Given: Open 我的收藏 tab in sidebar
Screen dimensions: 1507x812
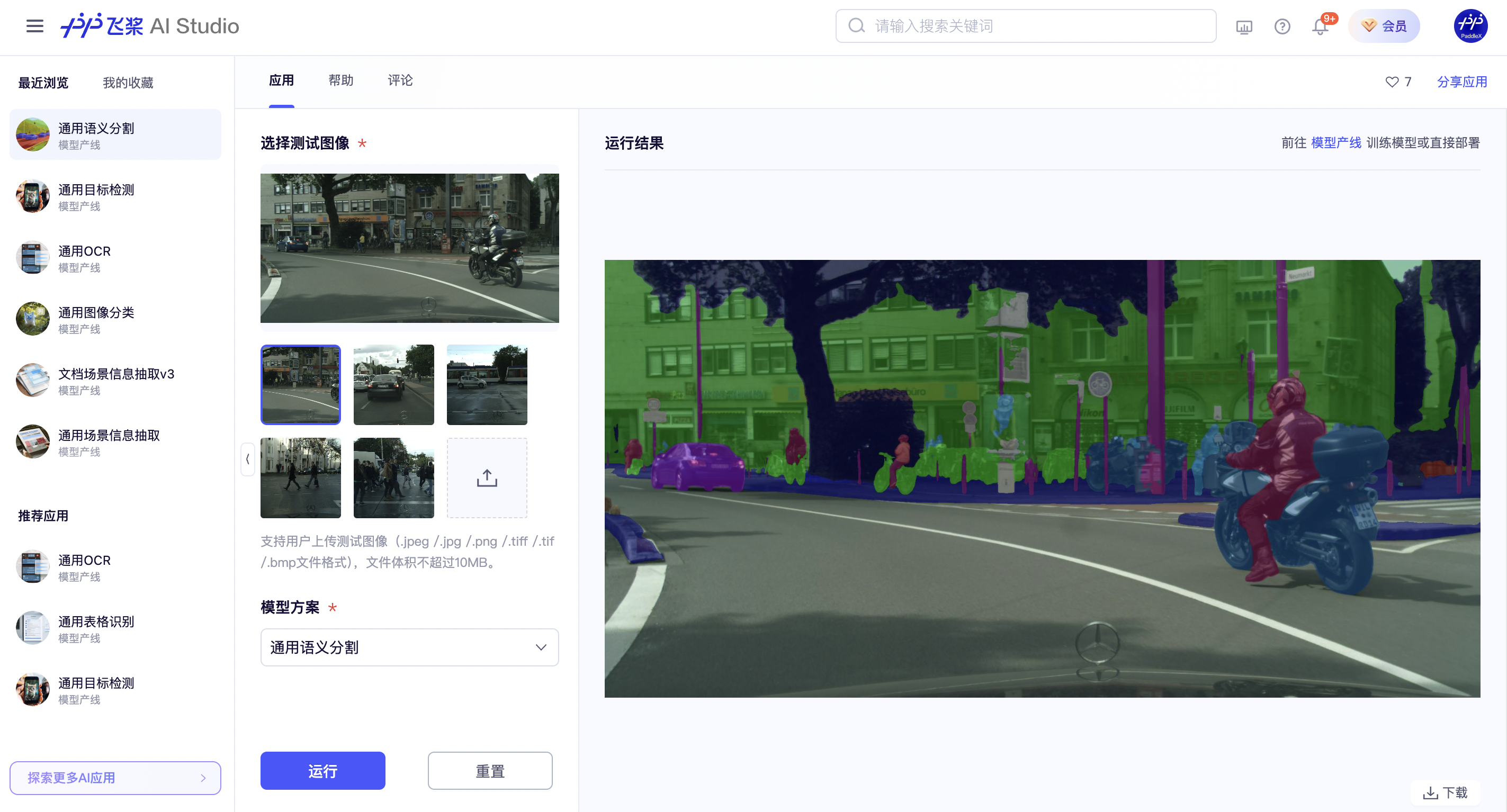Looking at the screenshot, I should [x=128, y=83].
